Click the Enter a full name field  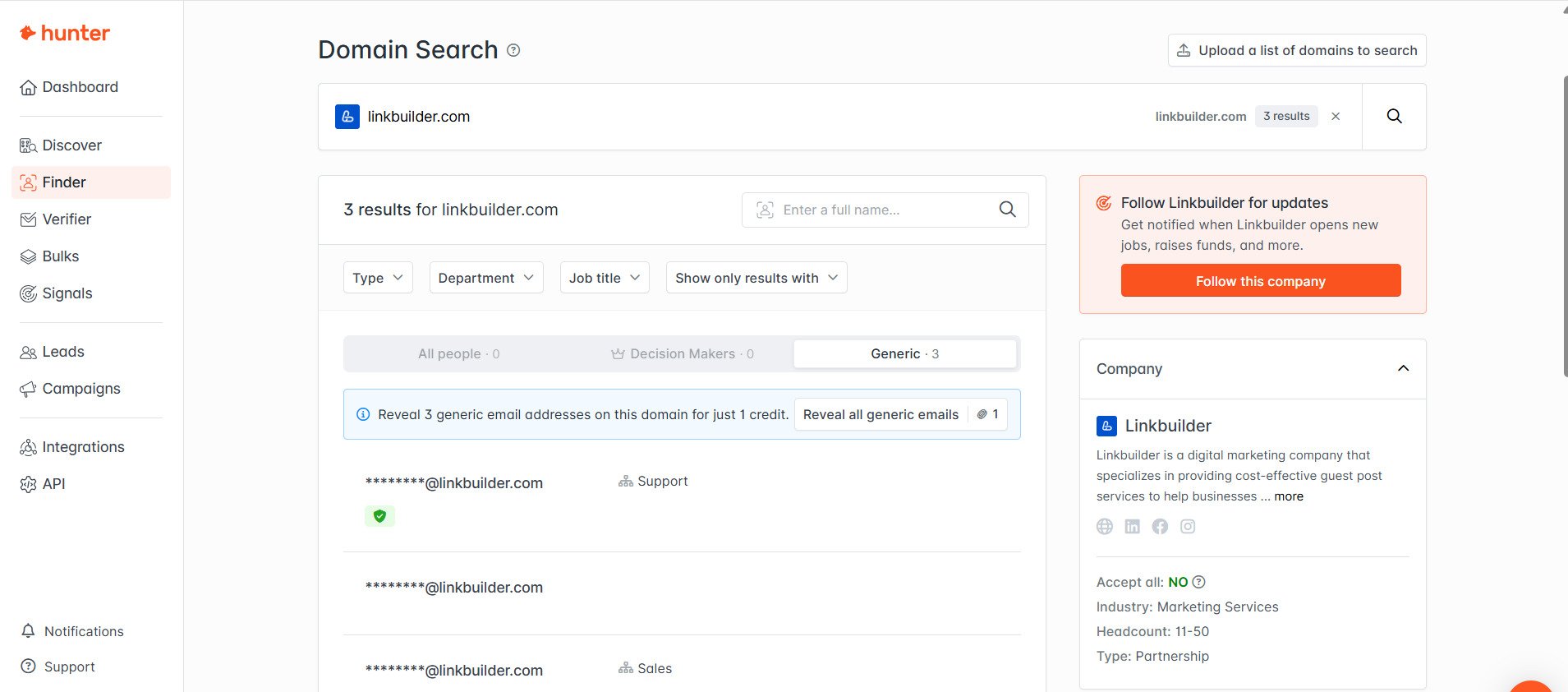pyautogui.click(x=885, y=210)
